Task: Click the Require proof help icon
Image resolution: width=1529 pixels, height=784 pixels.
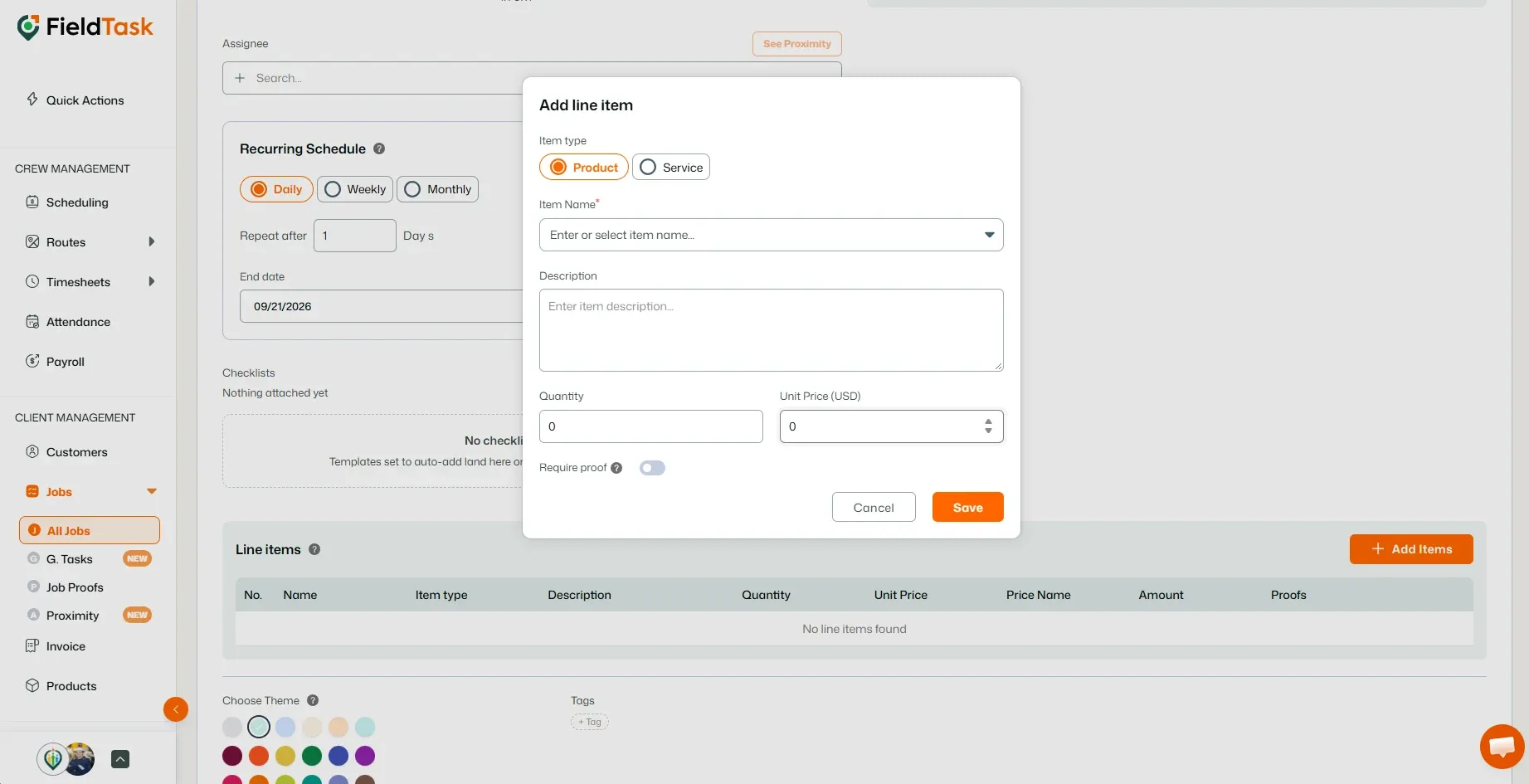Action: (x=616, y=468)
